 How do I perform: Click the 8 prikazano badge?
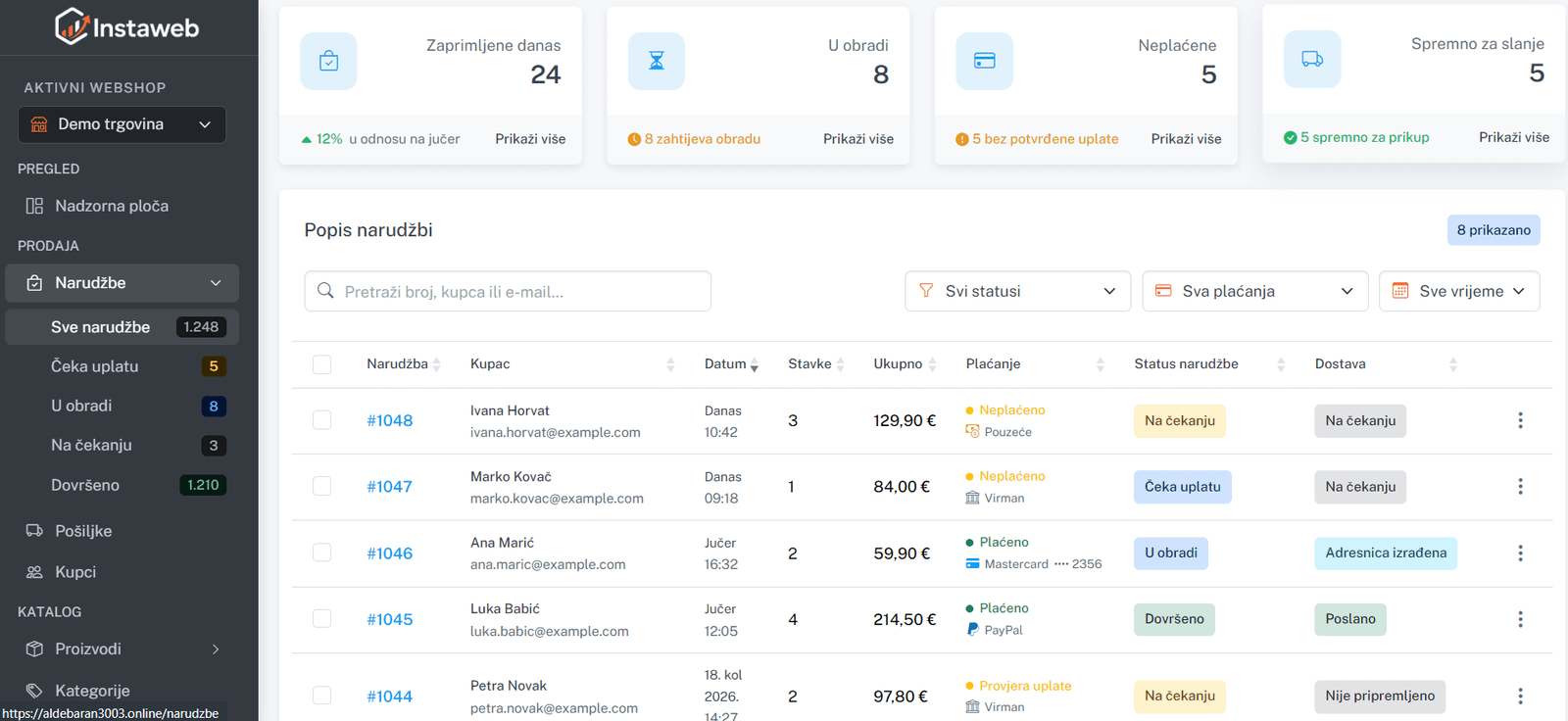(1494, 230)
